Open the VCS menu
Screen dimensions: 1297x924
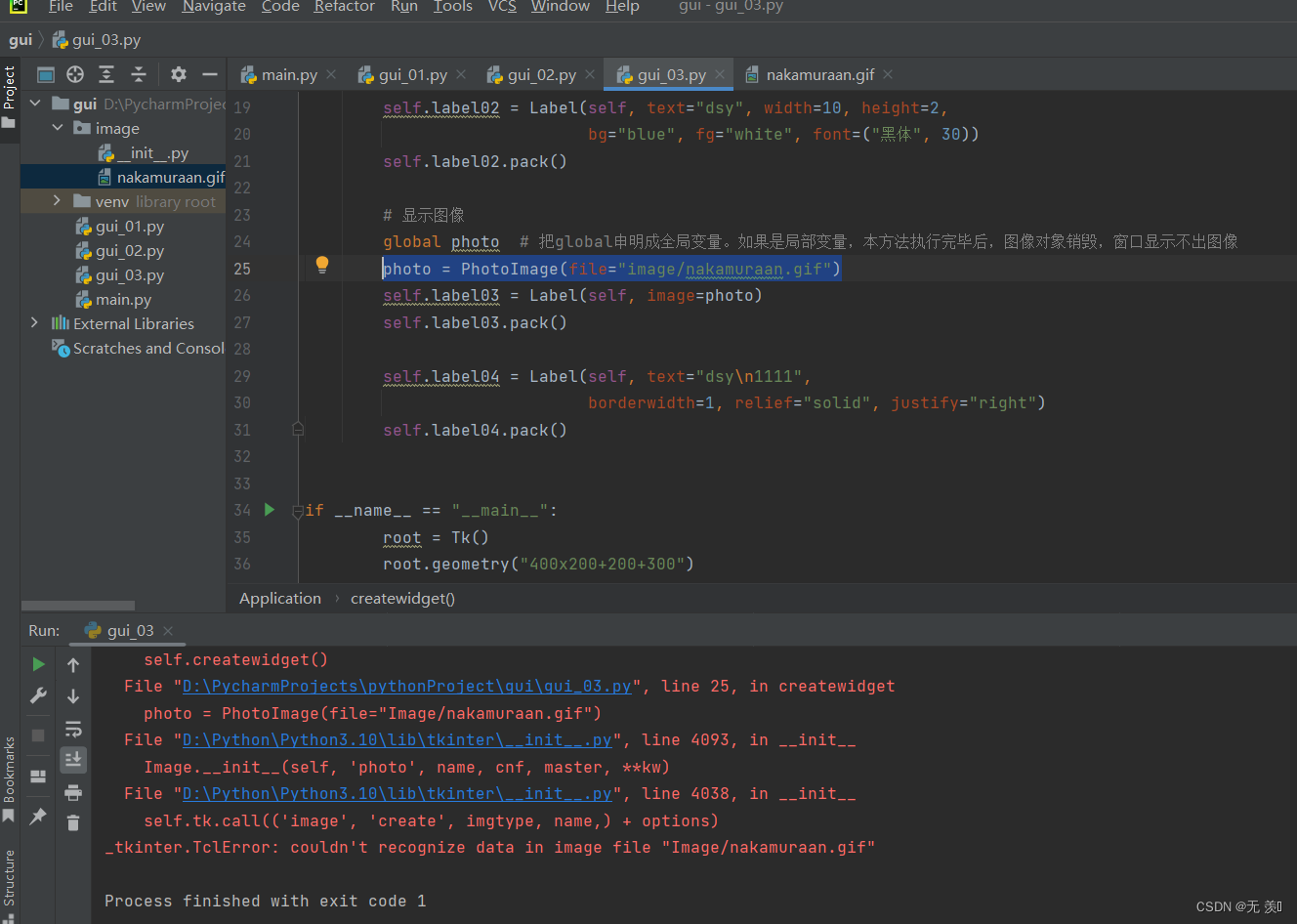(x=502, y=7)
